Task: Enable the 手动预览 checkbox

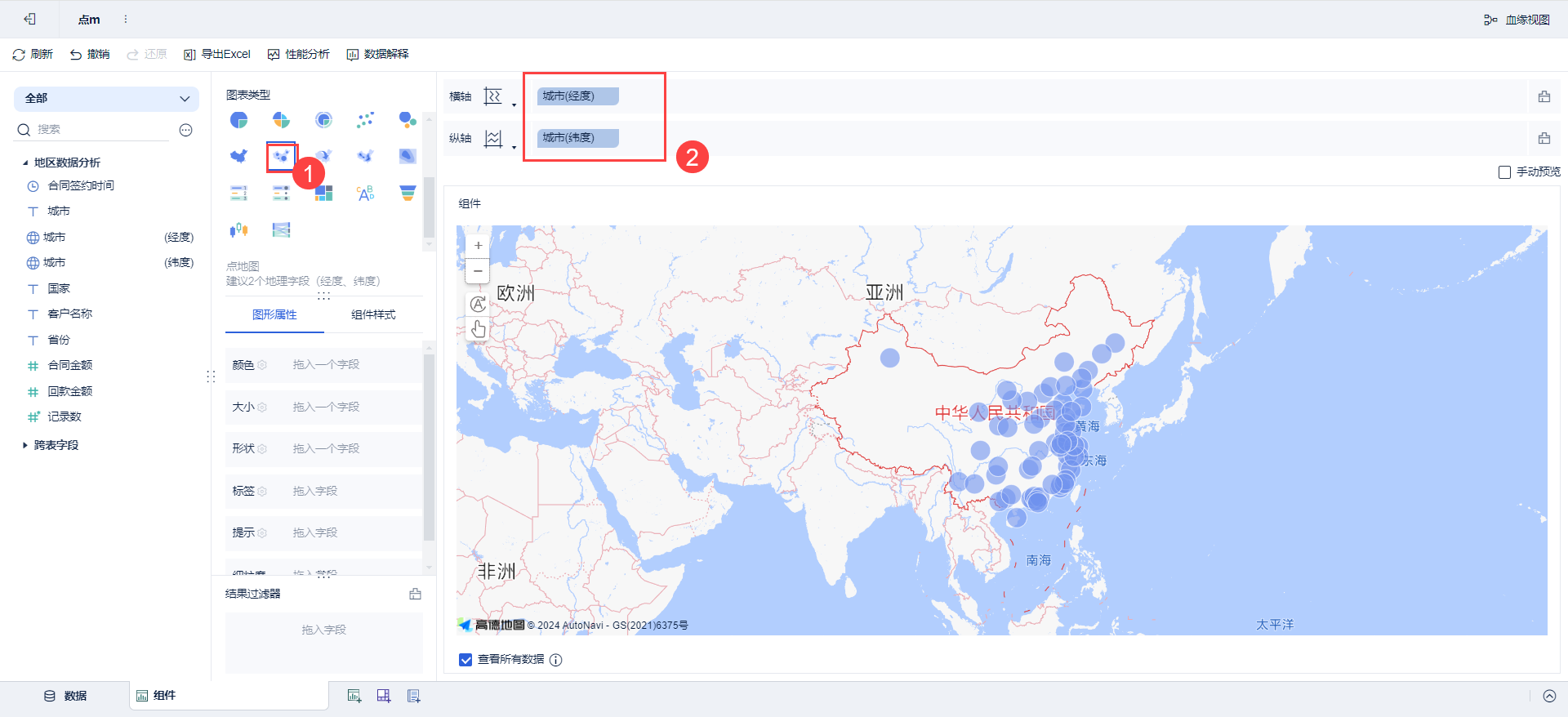Action: point(1504,172)
